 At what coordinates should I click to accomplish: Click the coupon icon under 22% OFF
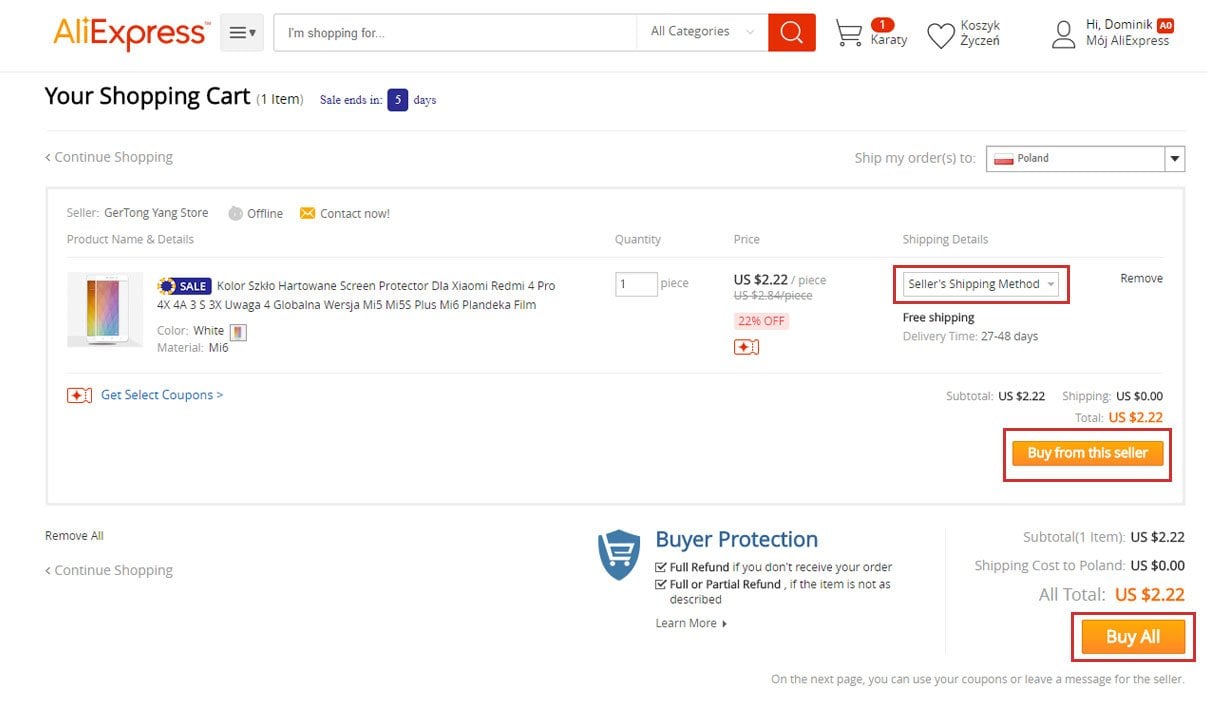click(x=746, y=347)
